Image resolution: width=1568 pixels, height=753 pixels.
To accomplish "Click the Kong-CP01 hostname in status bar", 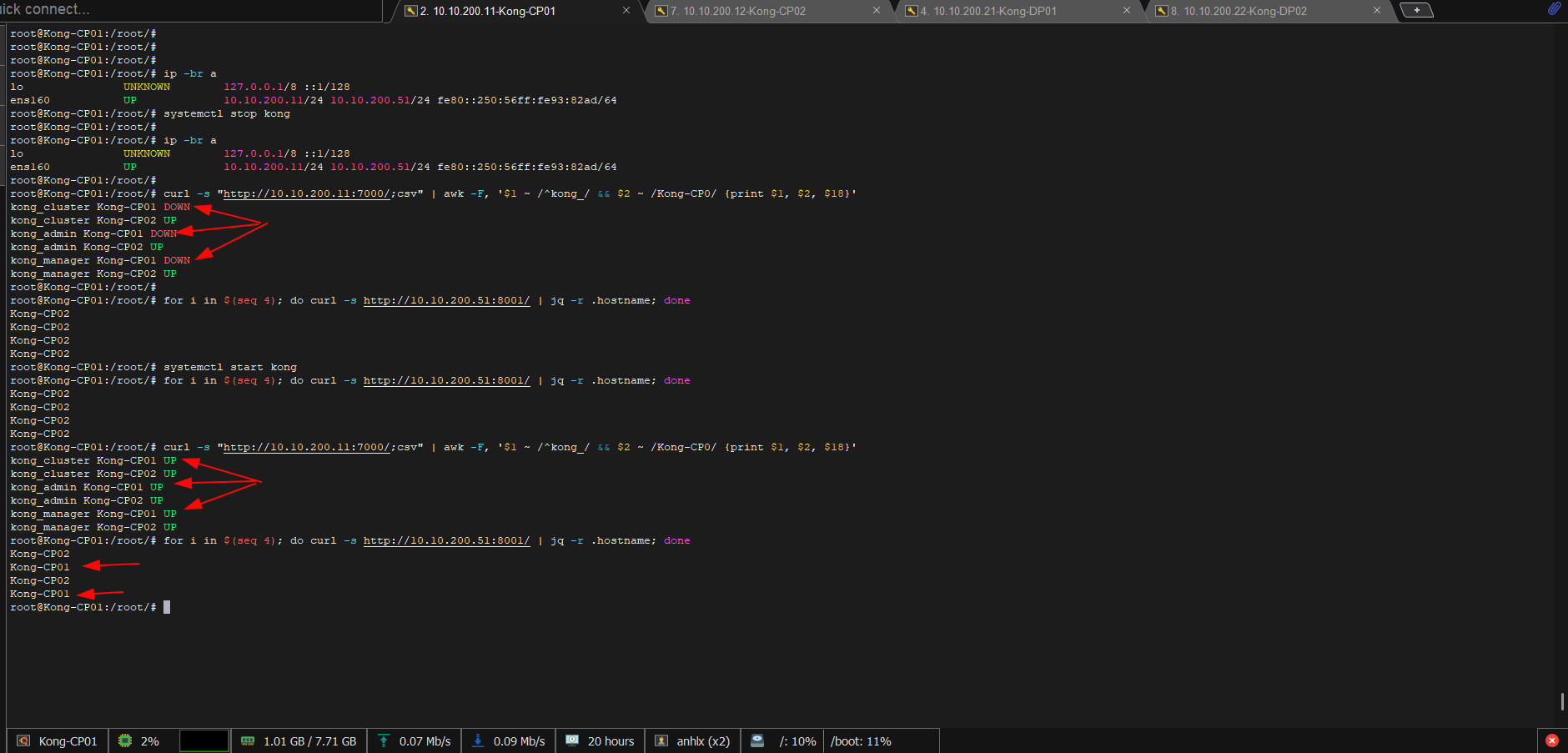I will coord(68,741).
